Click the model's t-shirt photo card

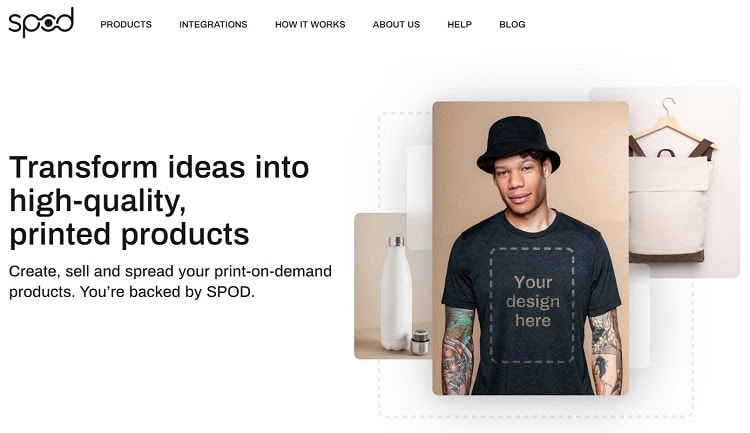pyautogui.click(x=530, y=248)
